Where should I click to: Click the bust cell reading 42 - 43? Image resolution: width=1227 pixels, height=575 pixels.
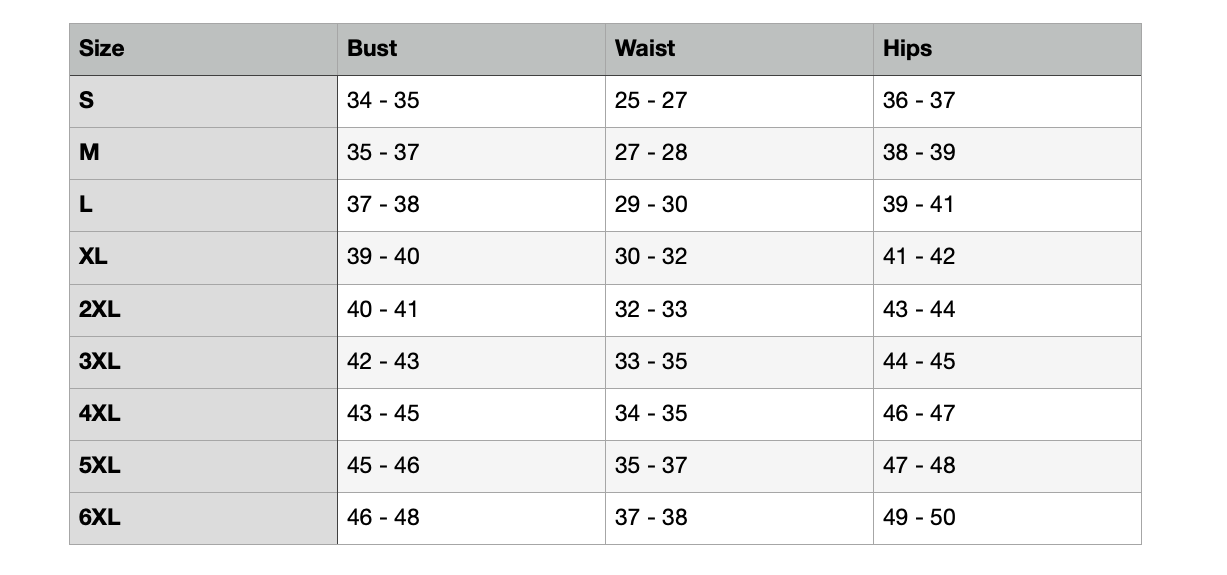pos(471,362)
